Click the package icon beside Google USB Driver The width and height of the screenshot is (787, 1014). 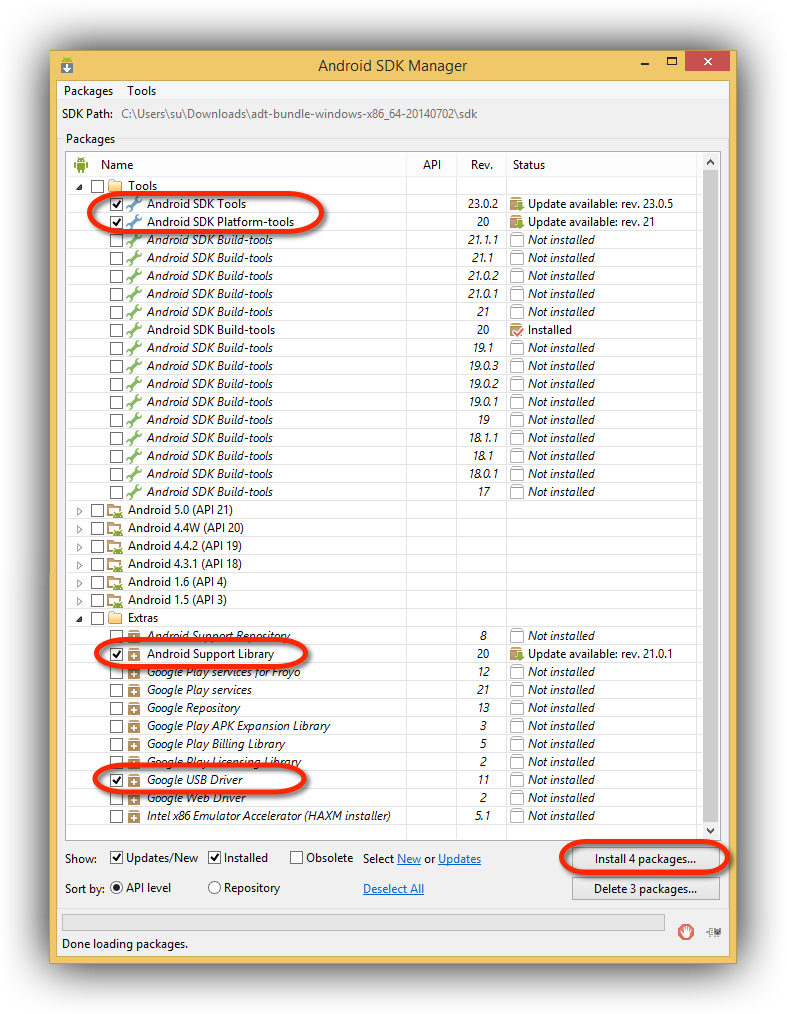coord(134,781)
